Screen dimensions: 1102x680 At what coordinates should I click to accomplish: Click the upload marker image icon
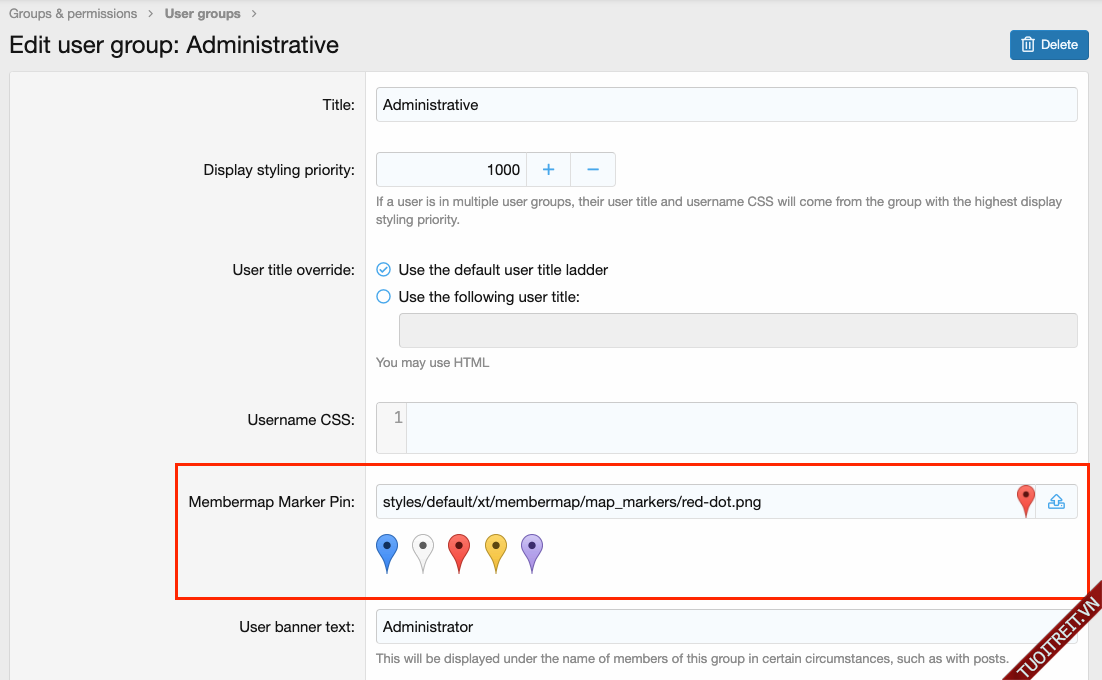click(x=1056, y=502)
